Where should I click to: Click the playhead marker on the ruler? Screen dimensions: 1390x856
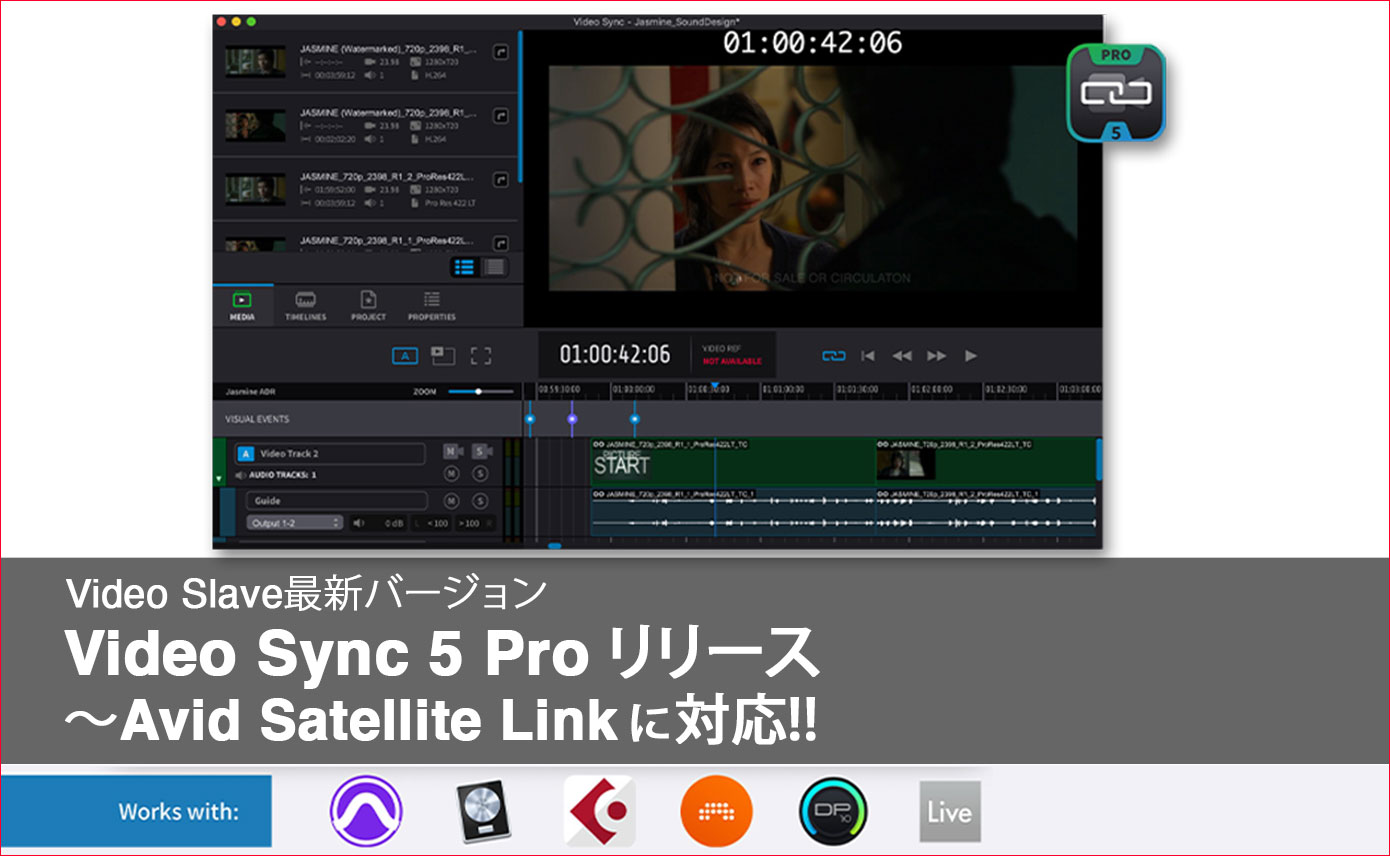714,386
